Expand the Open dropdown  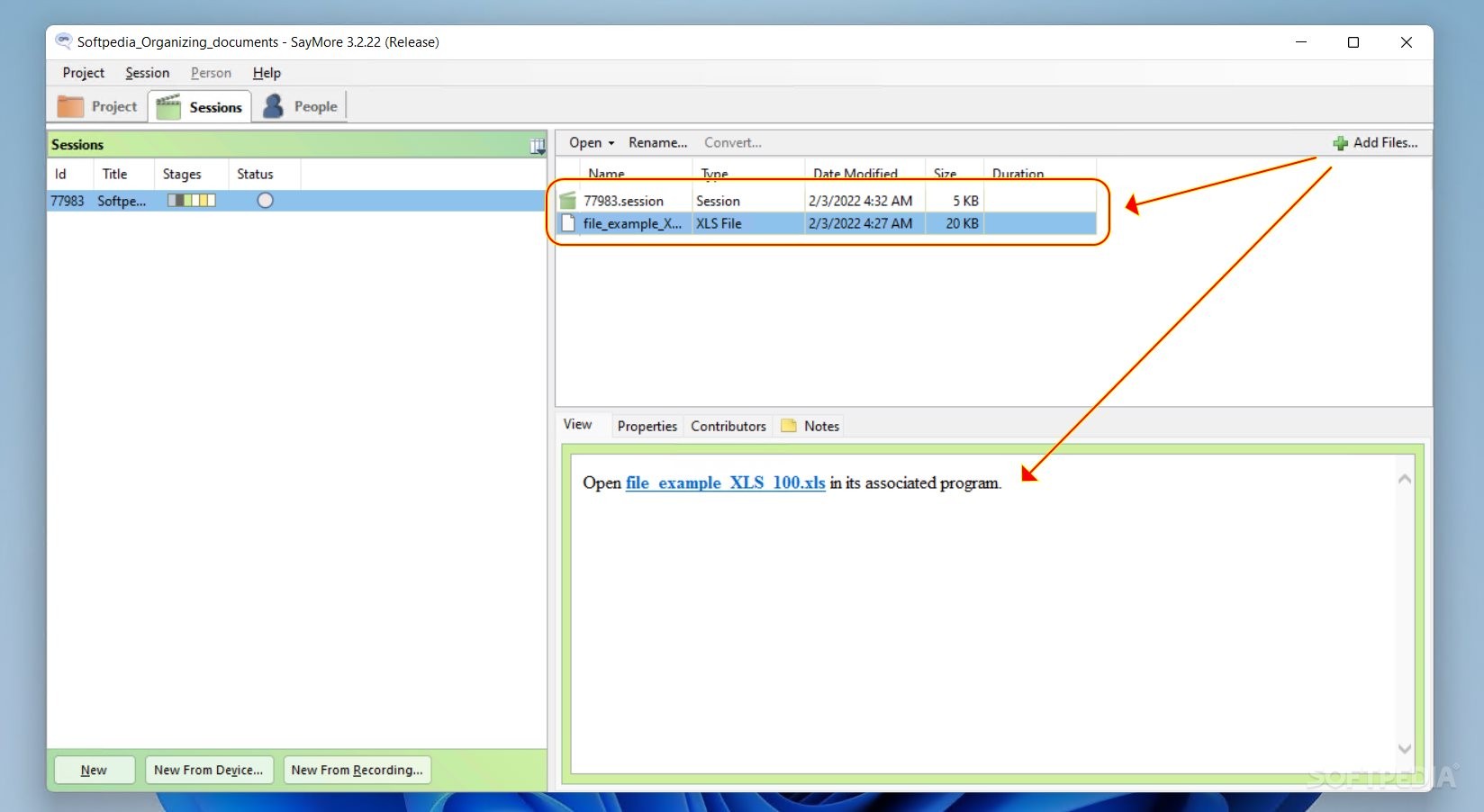(592, 142)
